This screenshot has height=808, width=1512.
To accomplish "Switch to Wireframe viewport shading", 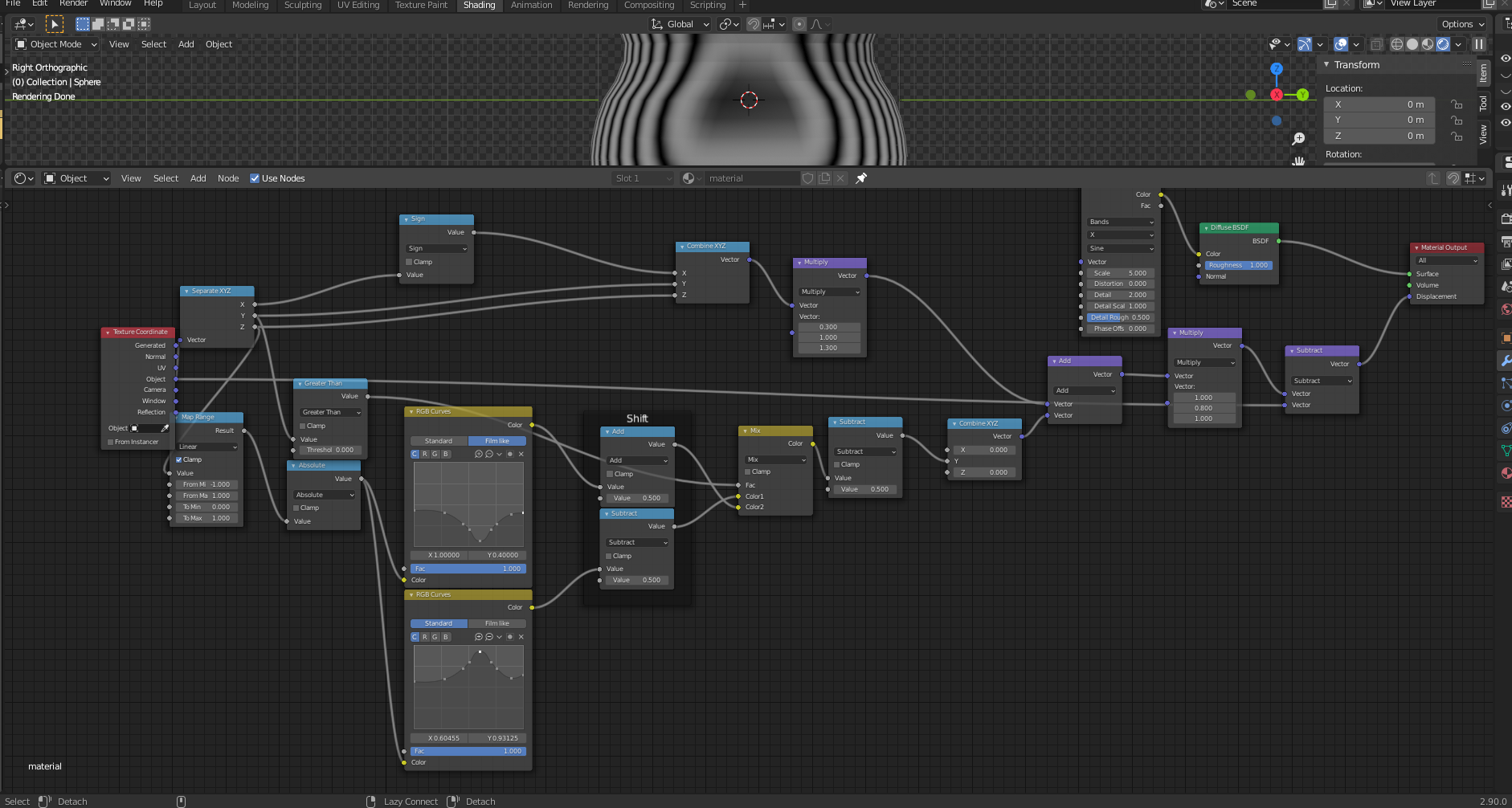I will 1397,44.
